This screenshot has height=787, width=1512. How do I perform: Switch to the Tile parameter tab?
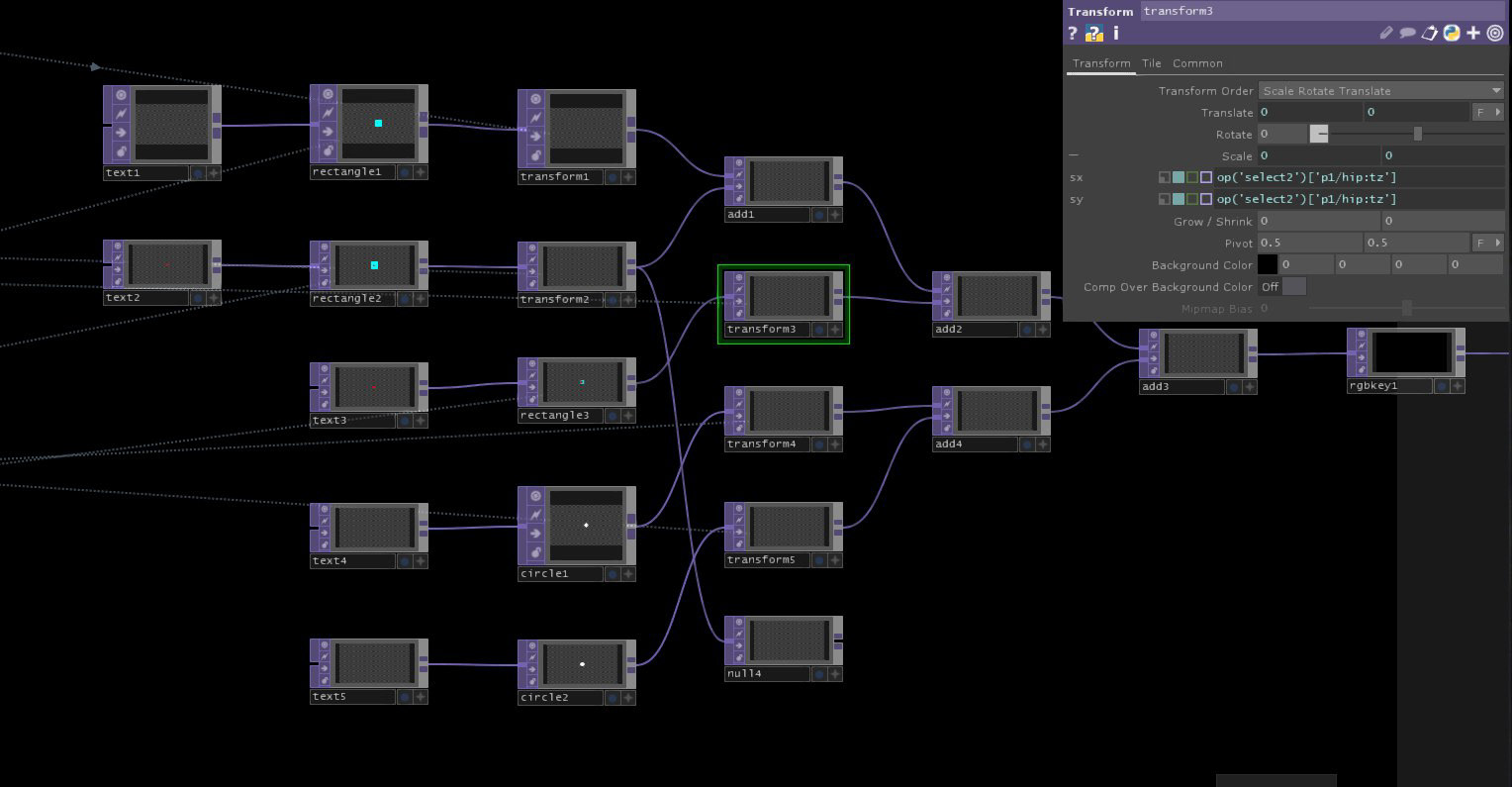click(1152, 63)
